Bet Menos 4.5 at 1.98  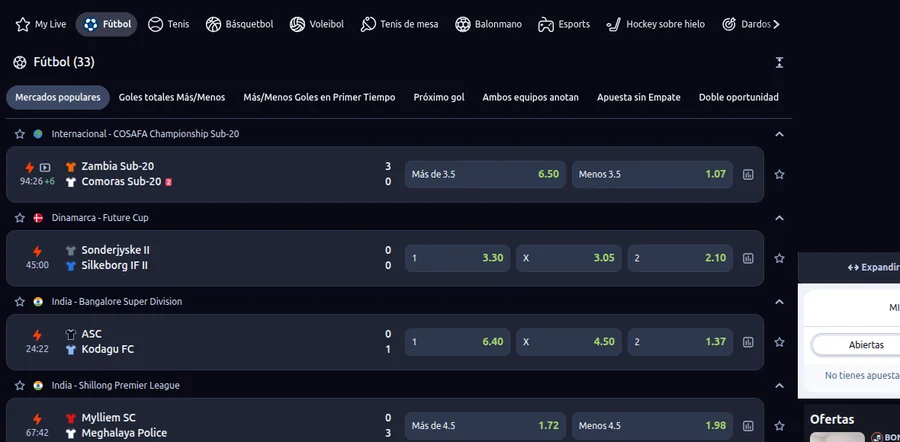click(652, 426)
